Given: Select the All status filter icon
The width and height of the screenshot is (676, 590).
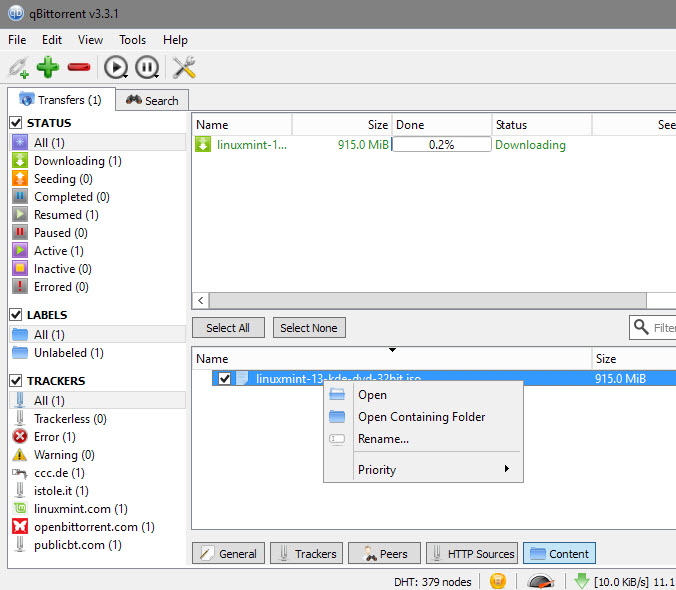Looking at the screenshot, I should (x=20, y=142).
